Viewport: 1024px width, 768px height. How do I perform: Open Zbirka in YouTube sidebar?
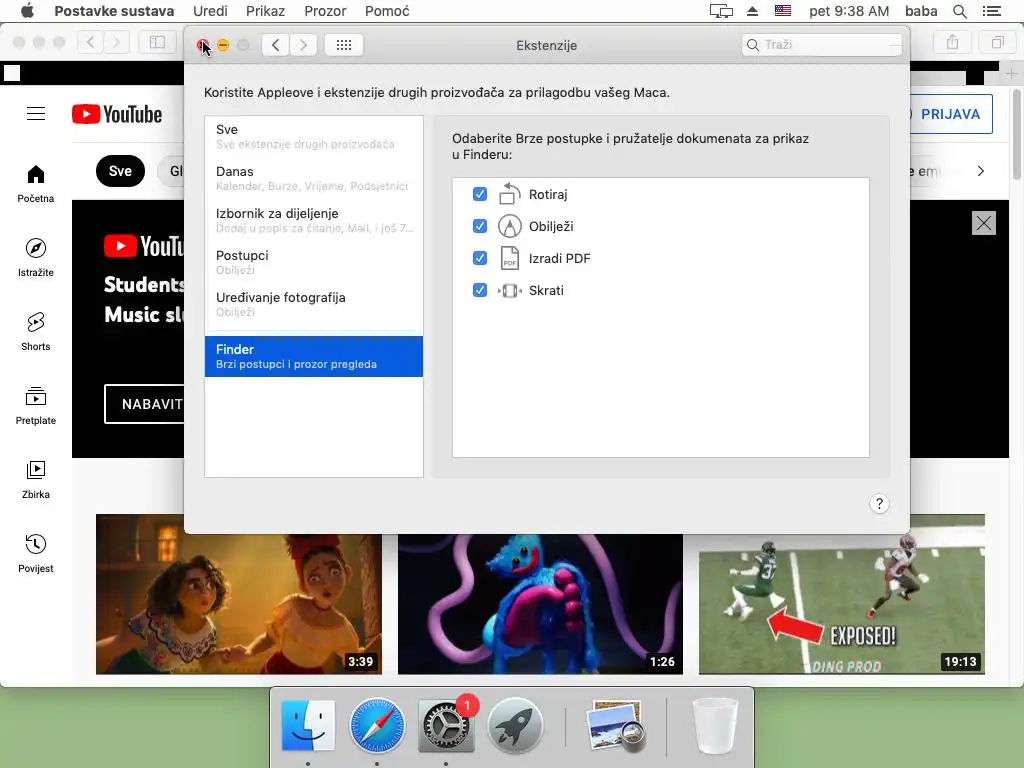point(36,480)
